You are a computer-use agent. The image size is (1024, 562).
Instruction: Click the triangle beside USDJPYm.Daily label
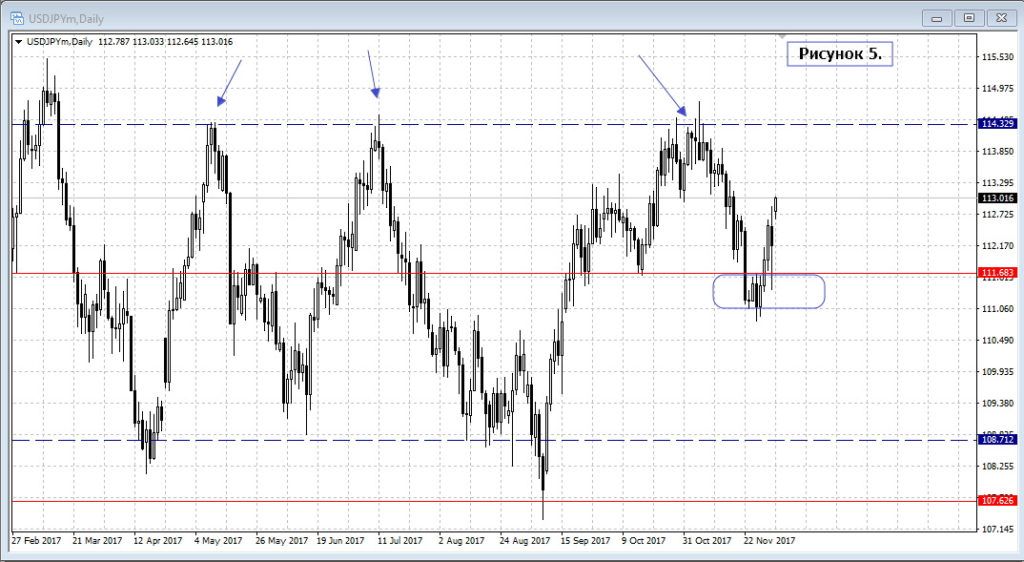[18, 41]
